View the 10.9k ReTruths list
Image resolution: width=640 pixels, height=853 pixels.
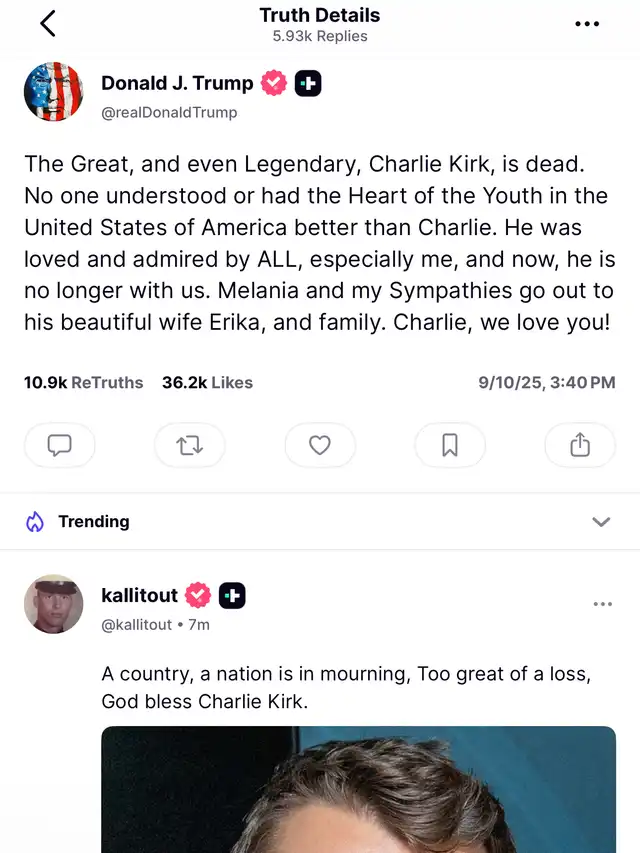coord(83,383)
